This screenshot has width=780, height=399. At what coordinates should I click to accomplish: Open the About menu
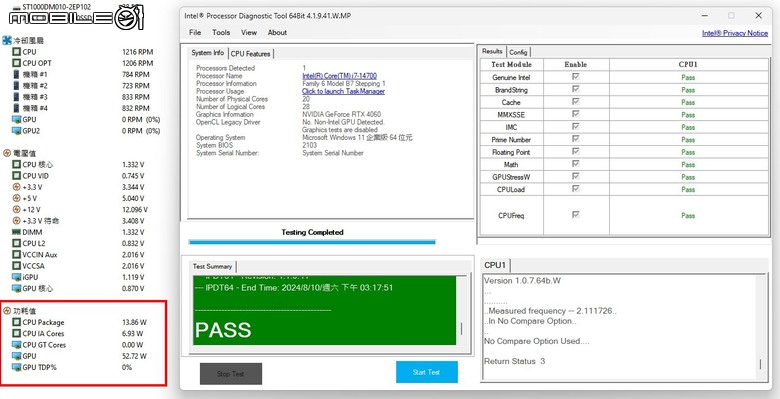coord(277,32)
